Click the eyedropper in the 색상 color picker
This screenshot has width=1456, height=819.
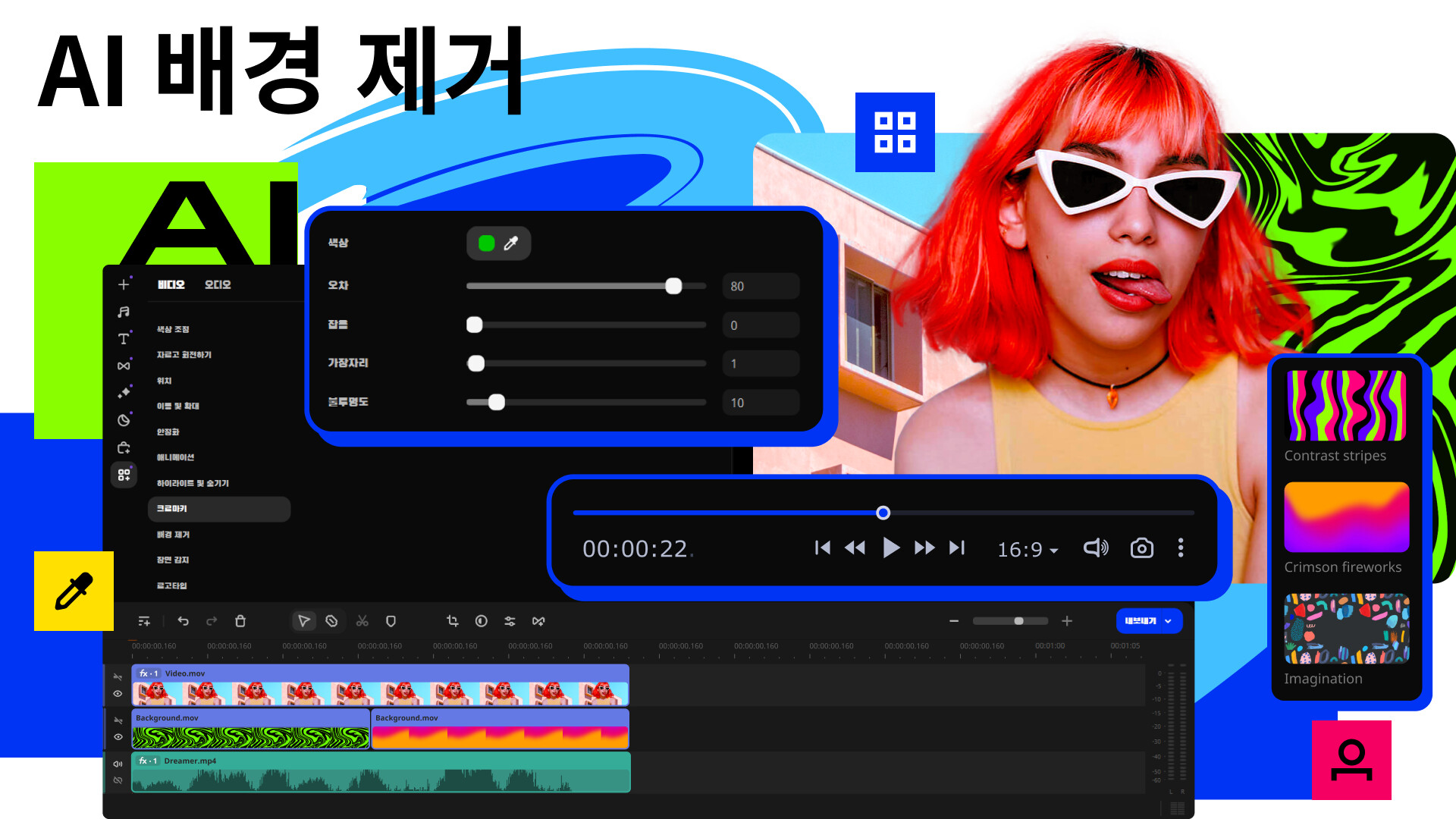(x=511, y=243)
